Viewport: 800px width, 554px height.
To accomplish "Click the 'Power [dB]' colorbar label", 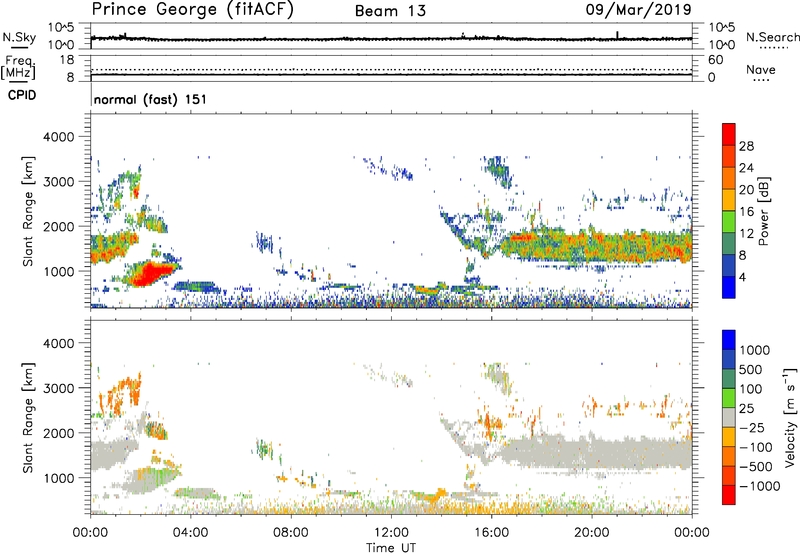I will (763, 211).
